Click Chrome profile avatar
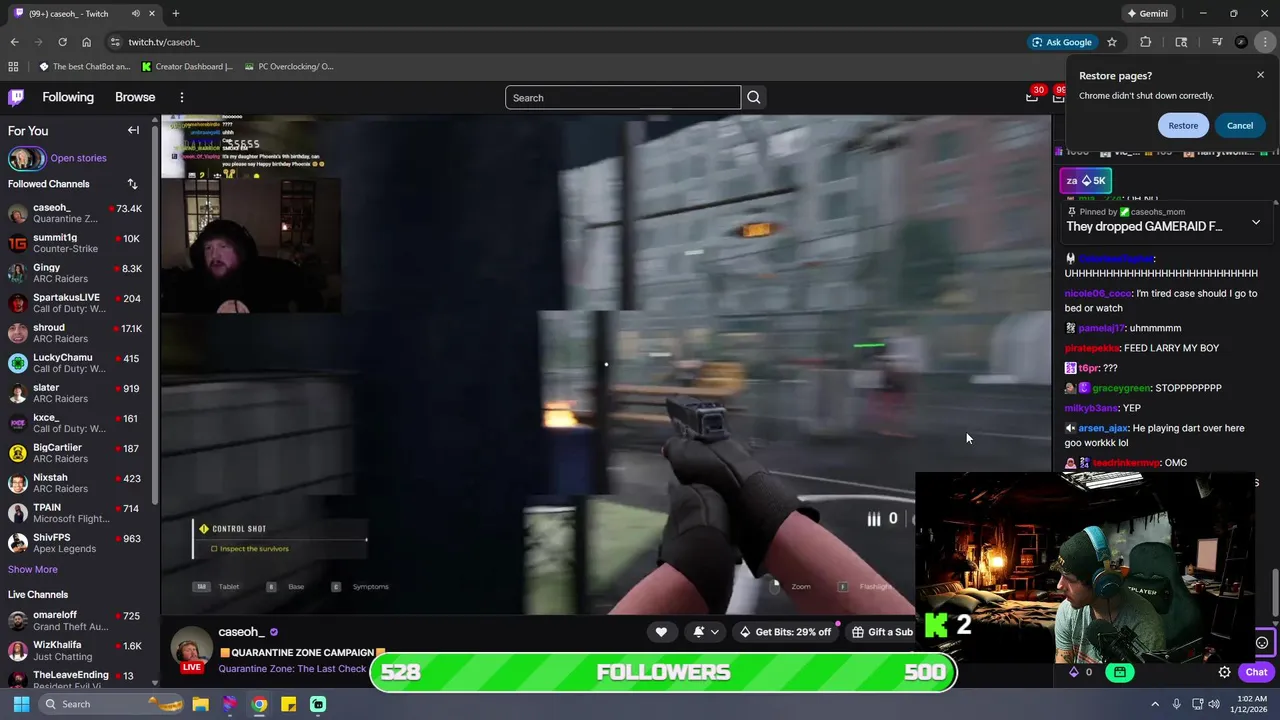 click(1241, 42)
